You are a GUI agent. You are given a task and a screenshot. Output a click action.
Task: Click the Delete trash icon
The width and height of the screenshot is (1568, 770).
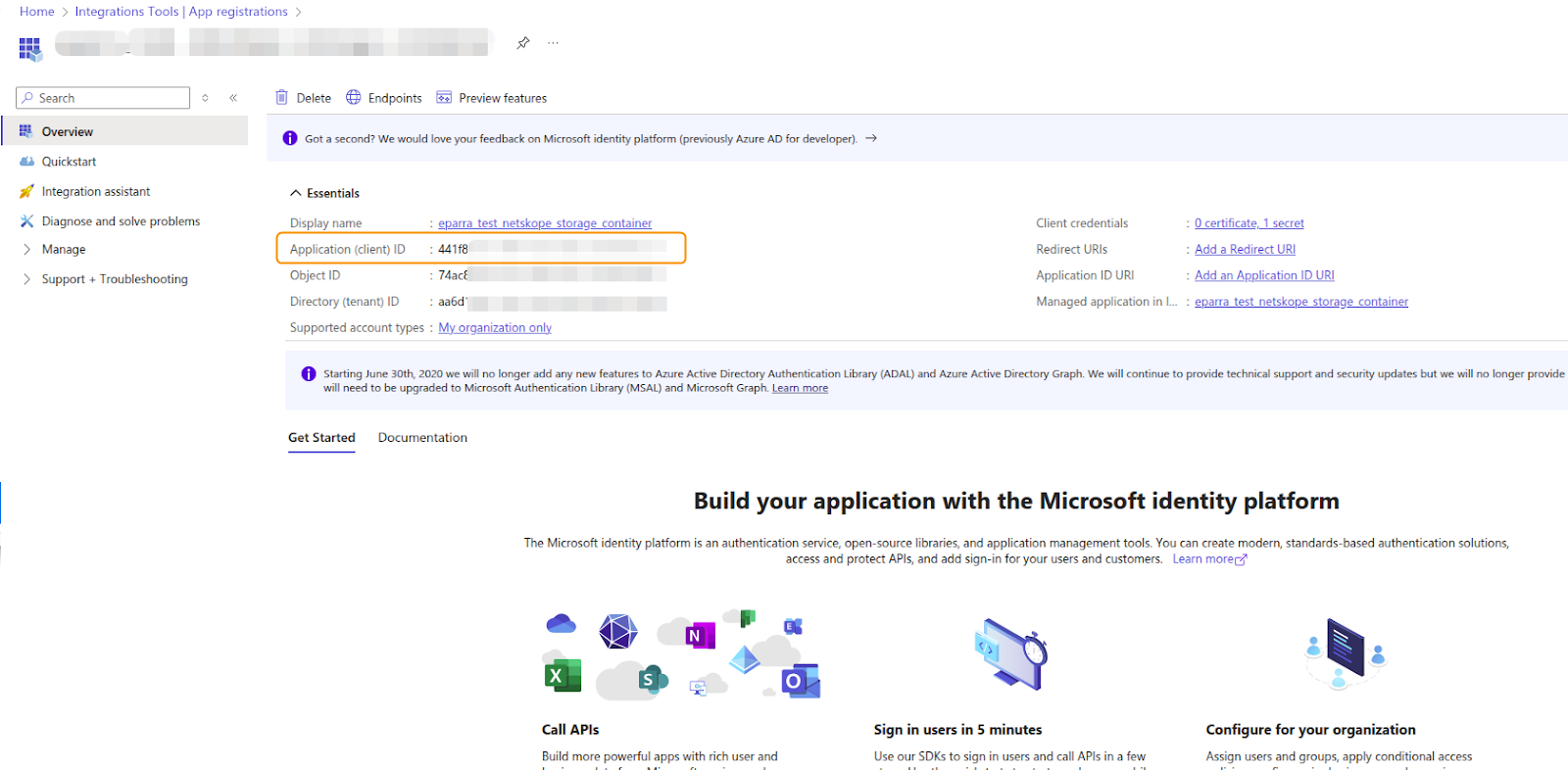coord(282,98)
